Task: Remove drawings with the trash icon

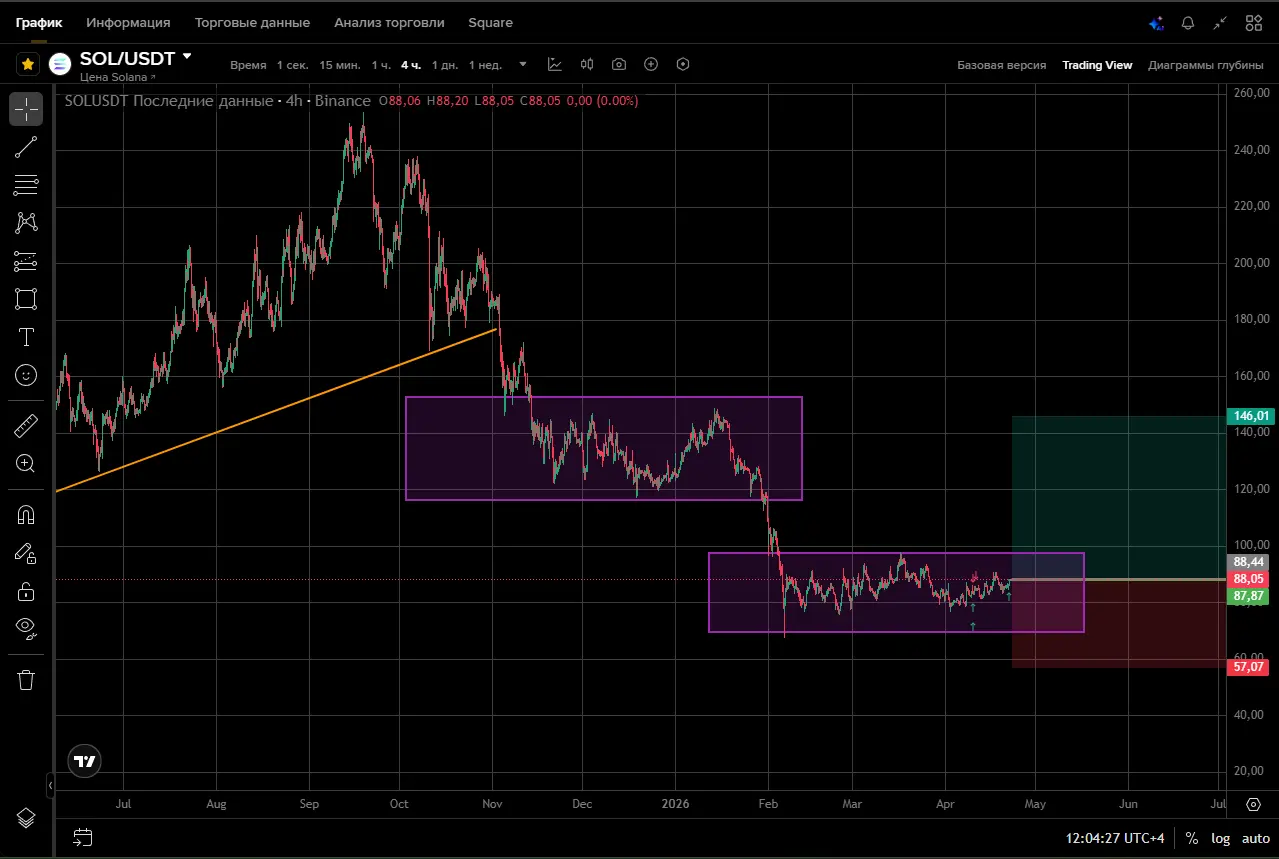Action: pos(26,680)
